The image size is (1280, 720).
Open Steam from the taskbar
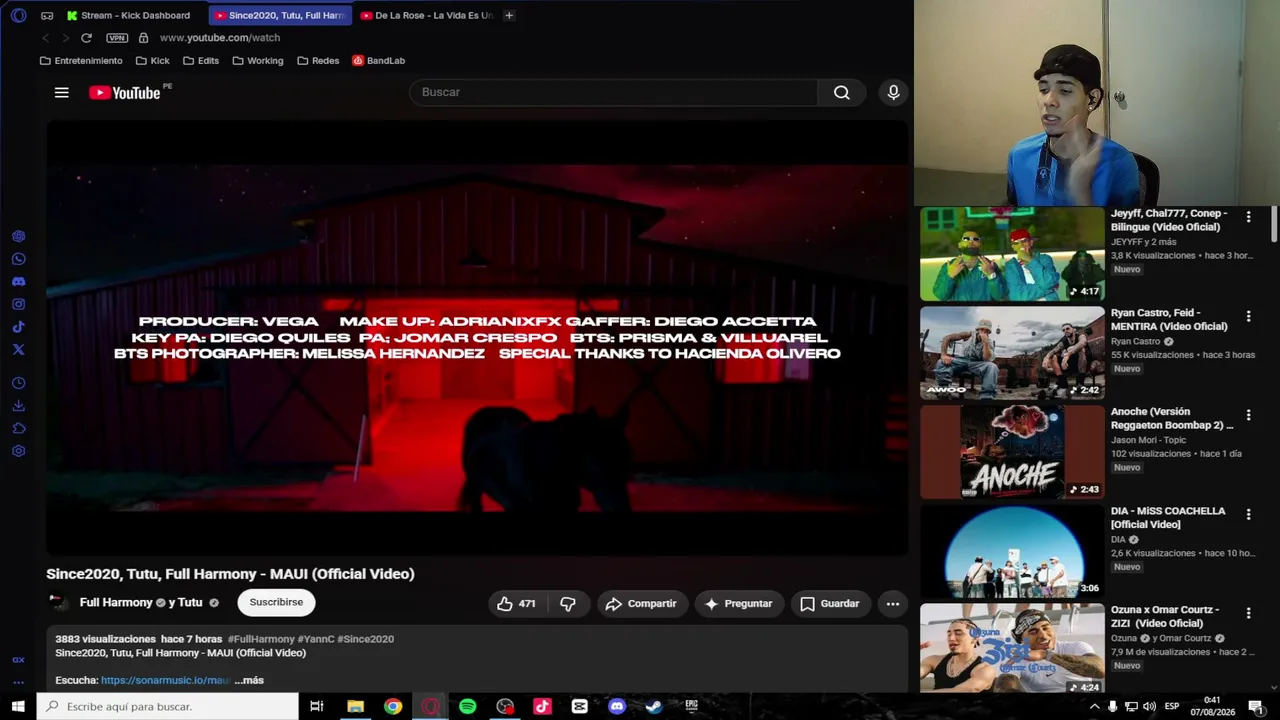click(654, 706)
